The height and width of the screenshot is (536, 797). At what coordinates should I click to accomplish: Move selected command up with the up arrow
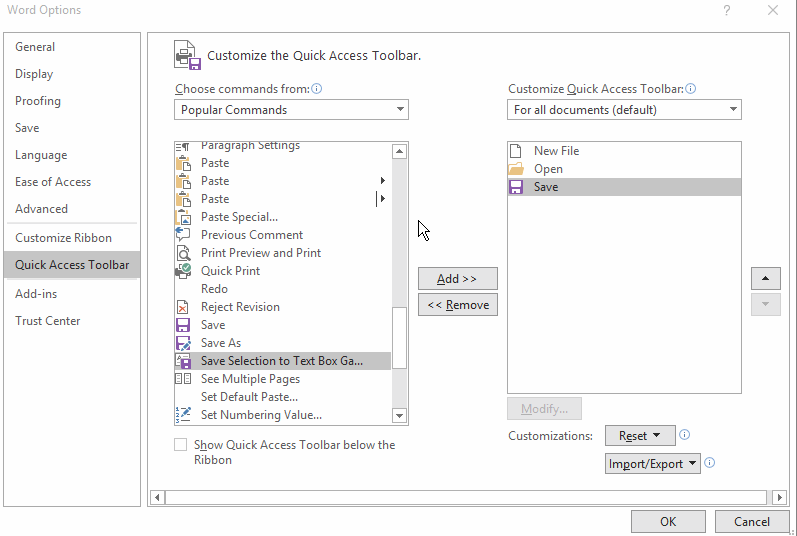click(765, 278)
